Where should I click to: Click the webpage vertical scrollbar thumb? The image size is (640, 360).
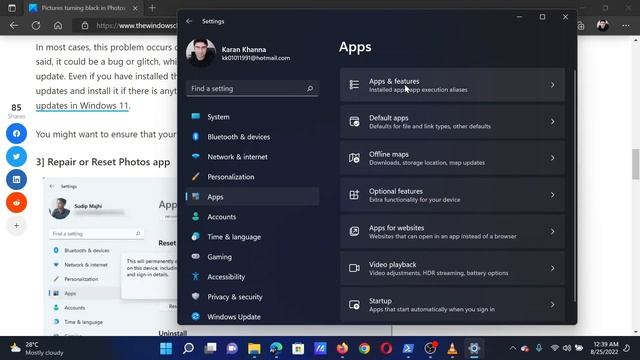click(636, 164)
